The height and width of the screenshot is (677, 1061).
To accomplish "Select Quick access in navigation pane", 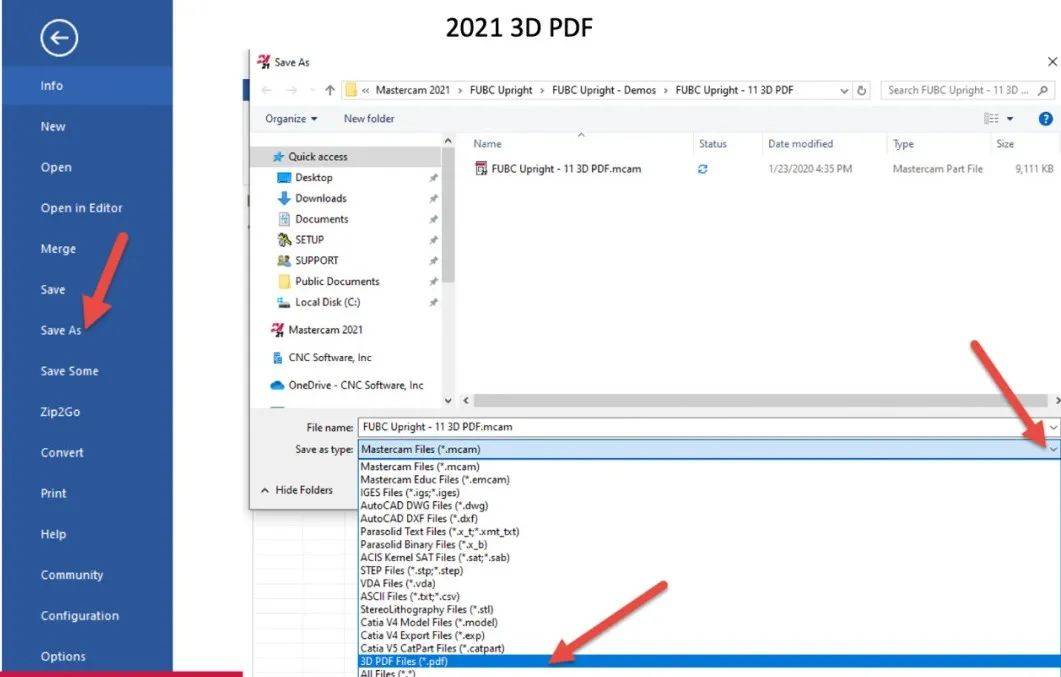I will point(318,156).
